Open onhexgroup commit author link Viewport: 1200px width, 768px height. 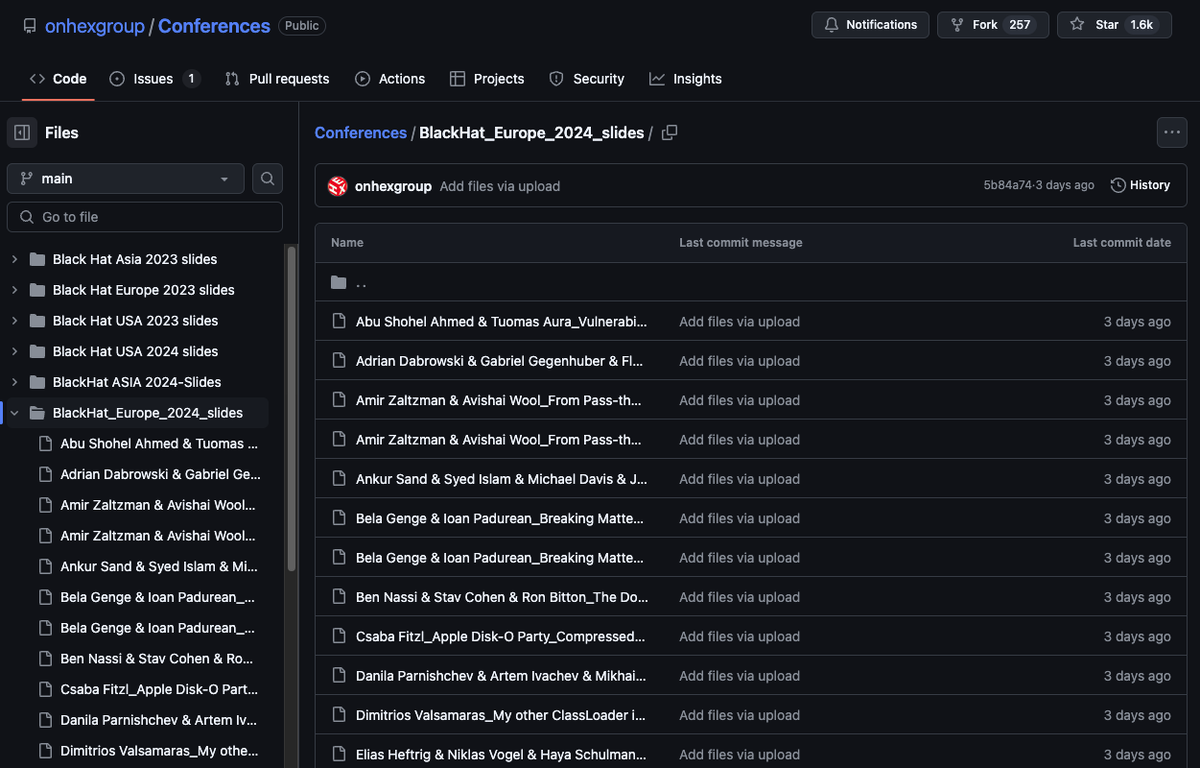393,186
